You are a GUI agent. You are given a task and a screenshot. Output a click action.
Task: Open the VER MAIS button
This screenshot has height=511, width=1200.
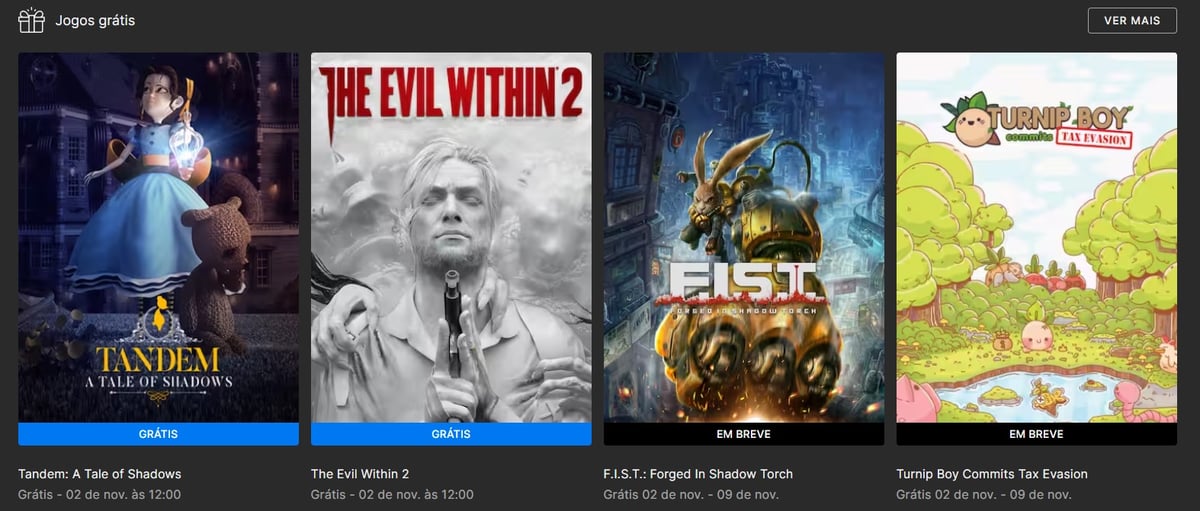[1132, 20]
